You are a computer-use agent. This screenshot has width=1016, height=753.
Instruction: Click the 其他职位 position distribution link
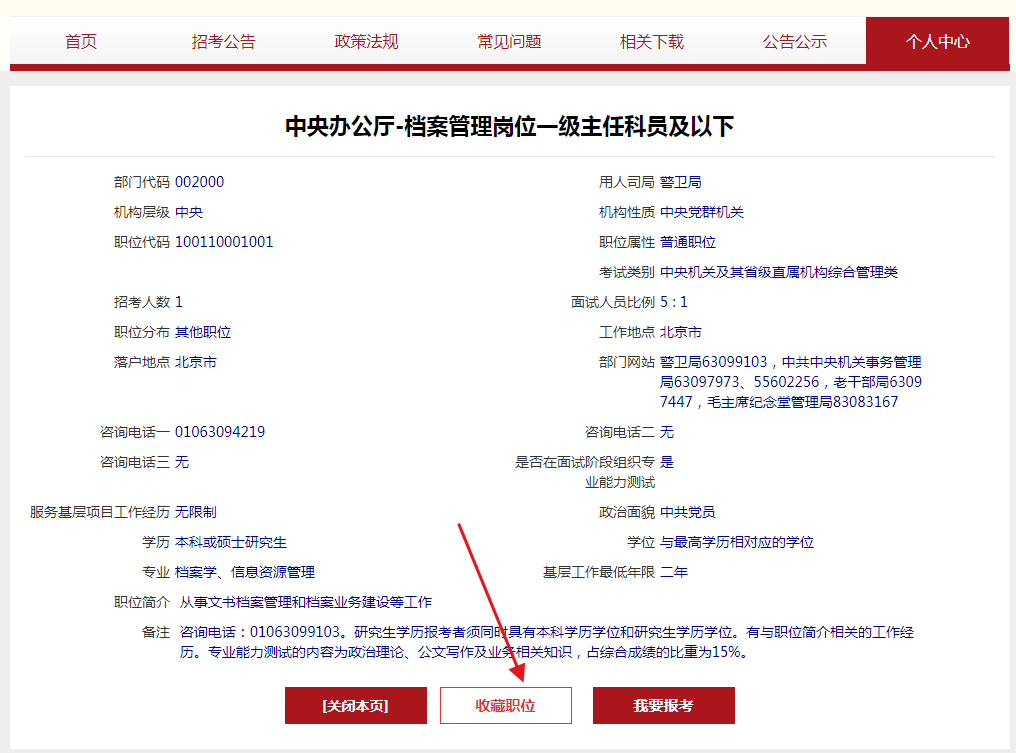(x=204, y=331)
